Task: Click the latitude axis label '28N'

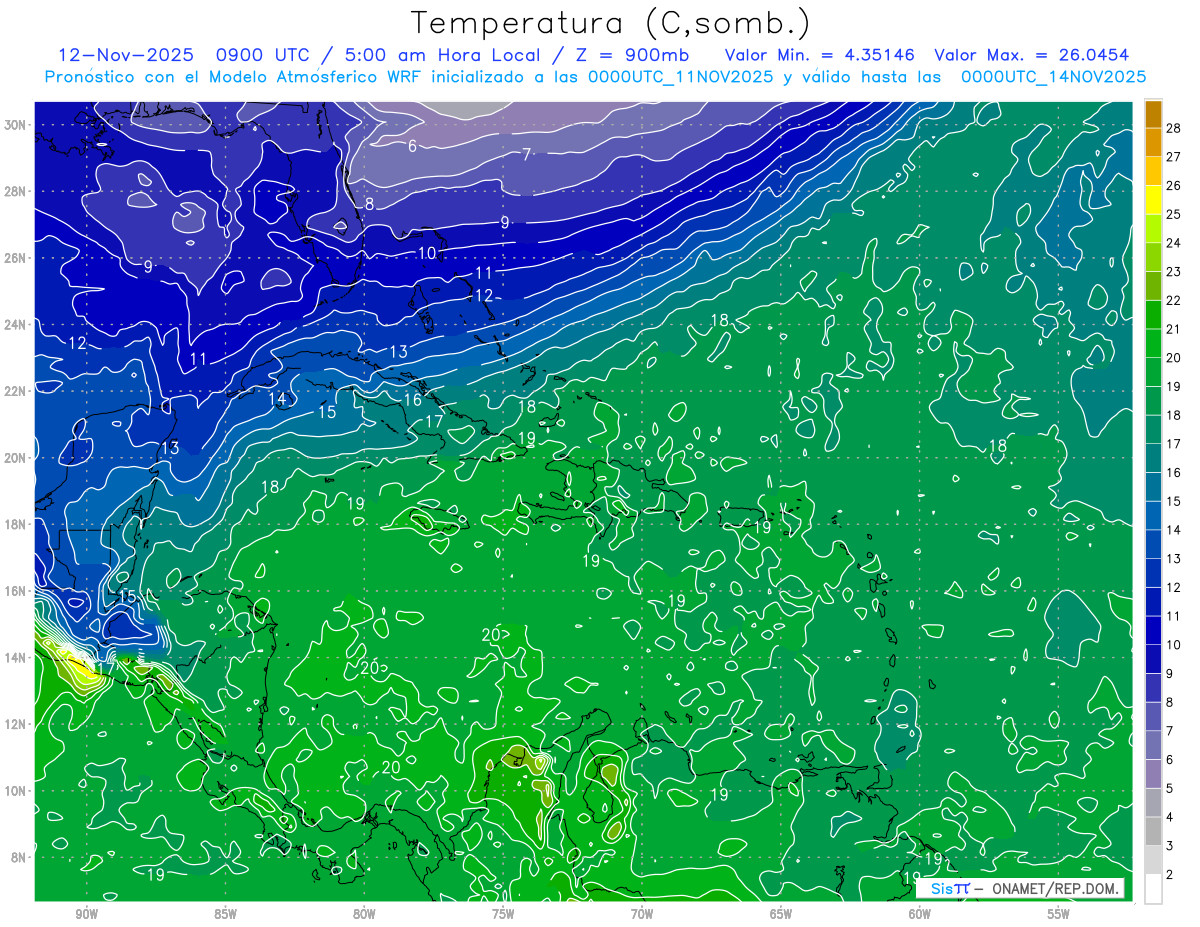Action: [x=14, y=191]
